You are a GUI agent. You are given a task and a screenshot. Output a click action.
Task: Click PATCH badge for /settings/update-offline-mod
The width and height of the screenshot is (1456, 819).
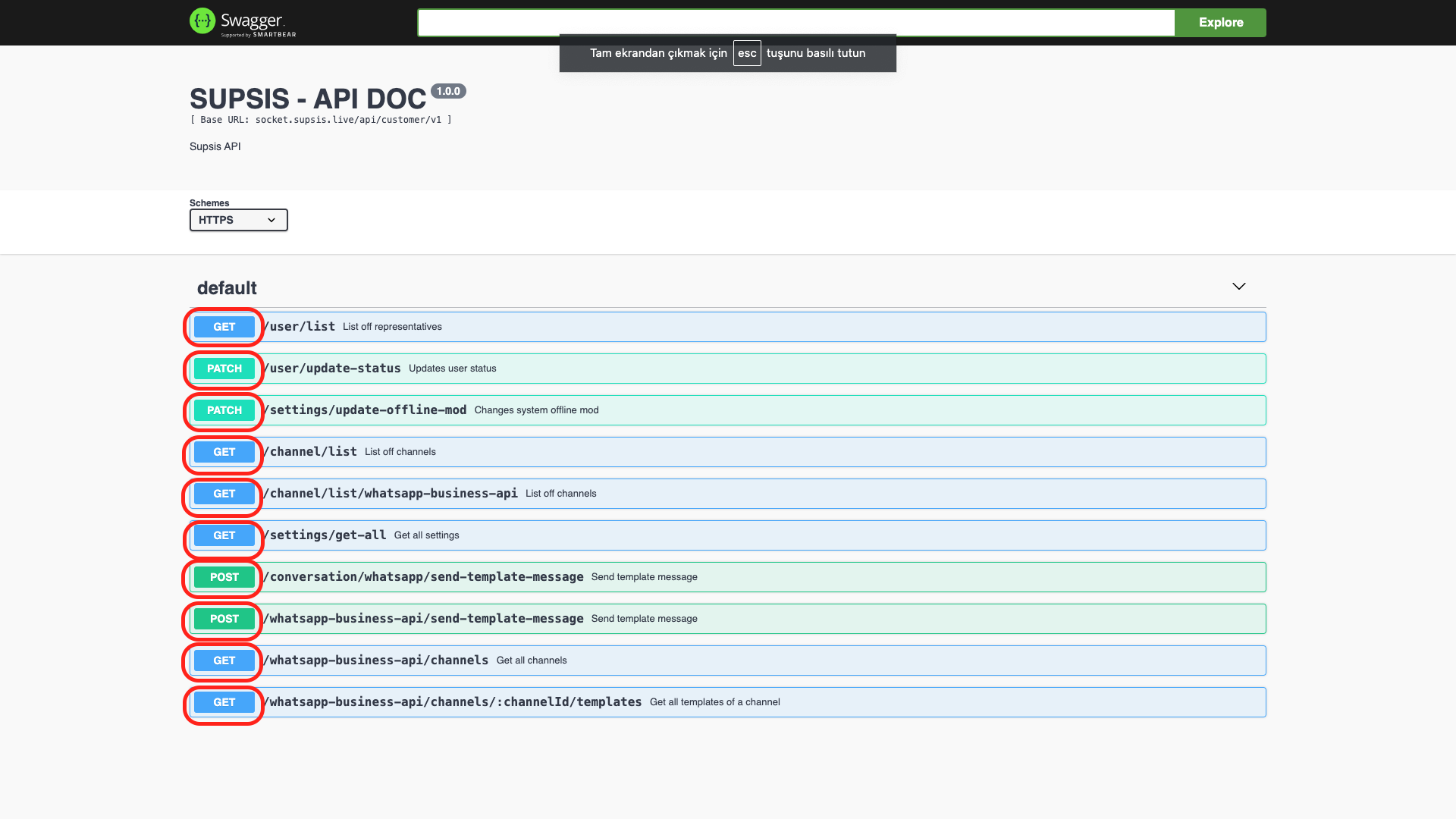224,410
